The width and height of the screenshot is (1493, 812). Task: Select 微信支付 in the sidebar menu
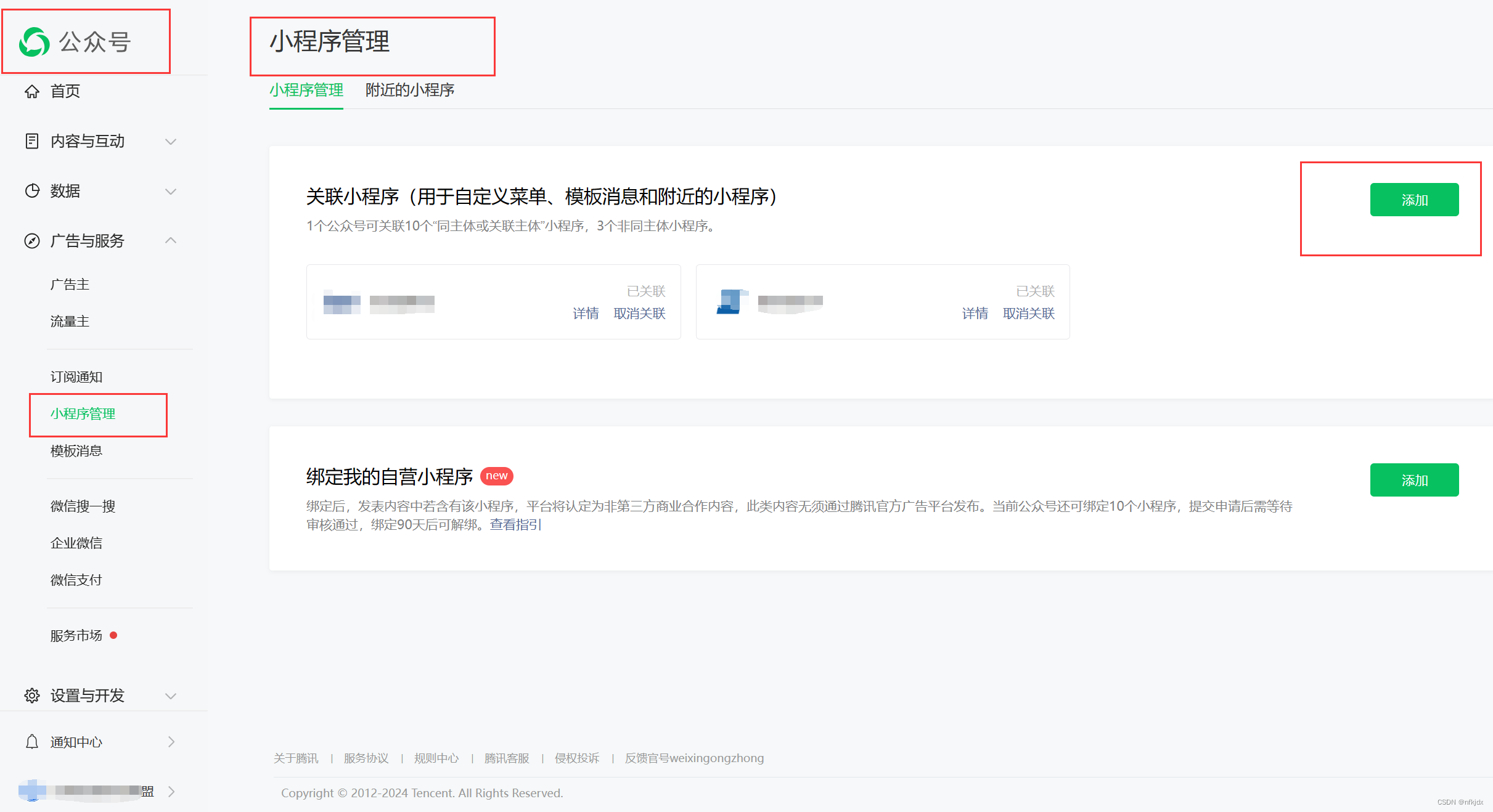point(75,579)
